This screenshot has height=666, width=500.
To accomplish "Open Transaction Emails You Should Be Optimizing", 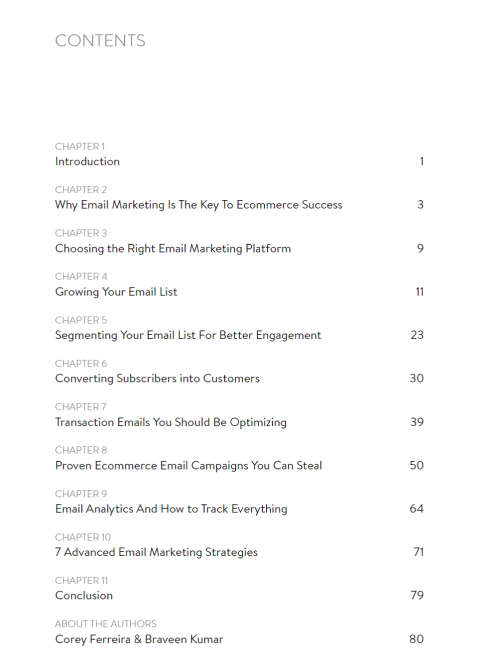I will [x=171, y=422].
